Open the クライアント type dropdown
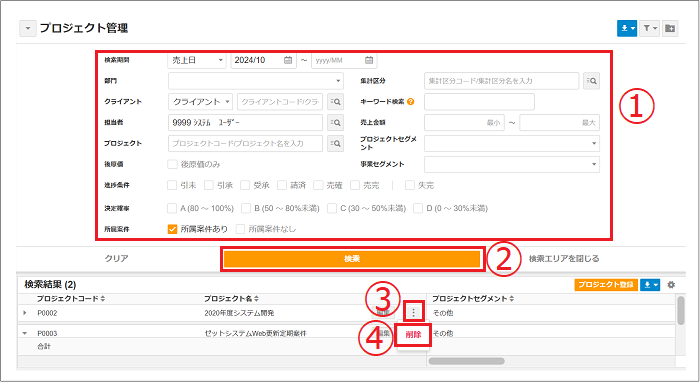This screenshot has width=700, height=383. [x=200, y=102]
